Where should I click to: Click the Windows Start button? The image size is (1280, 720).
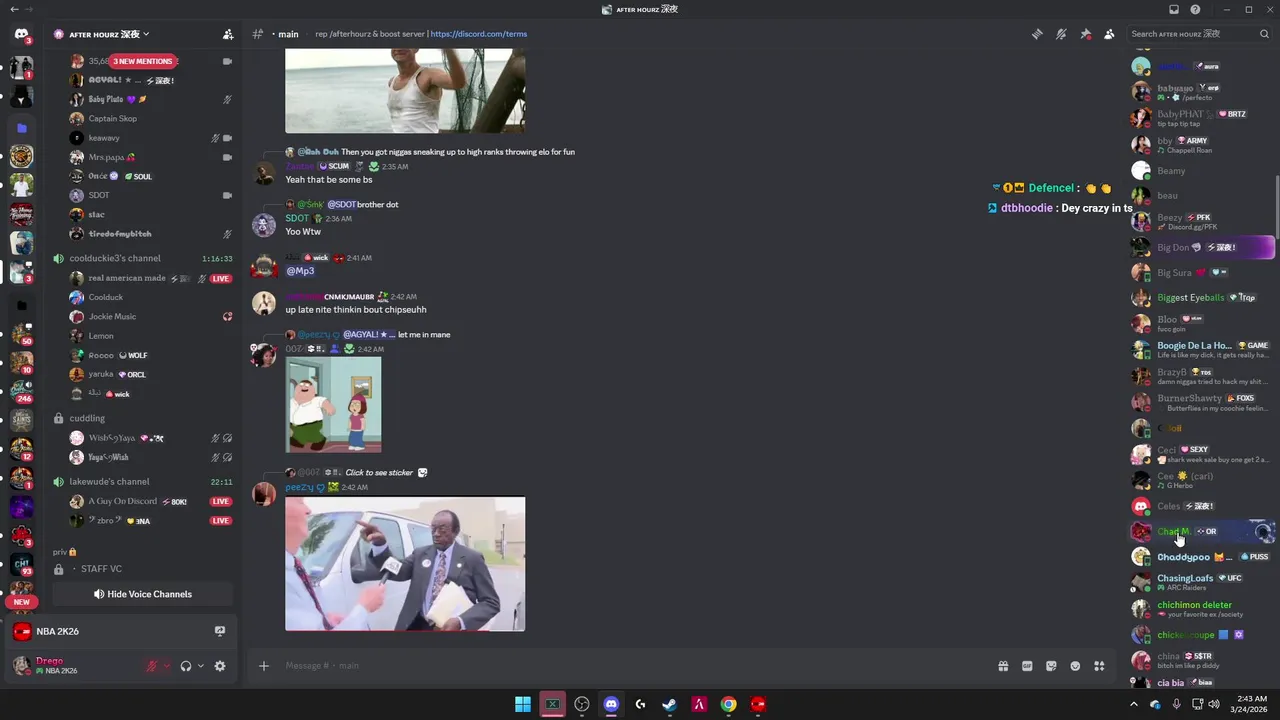click(x=523, y=704)
